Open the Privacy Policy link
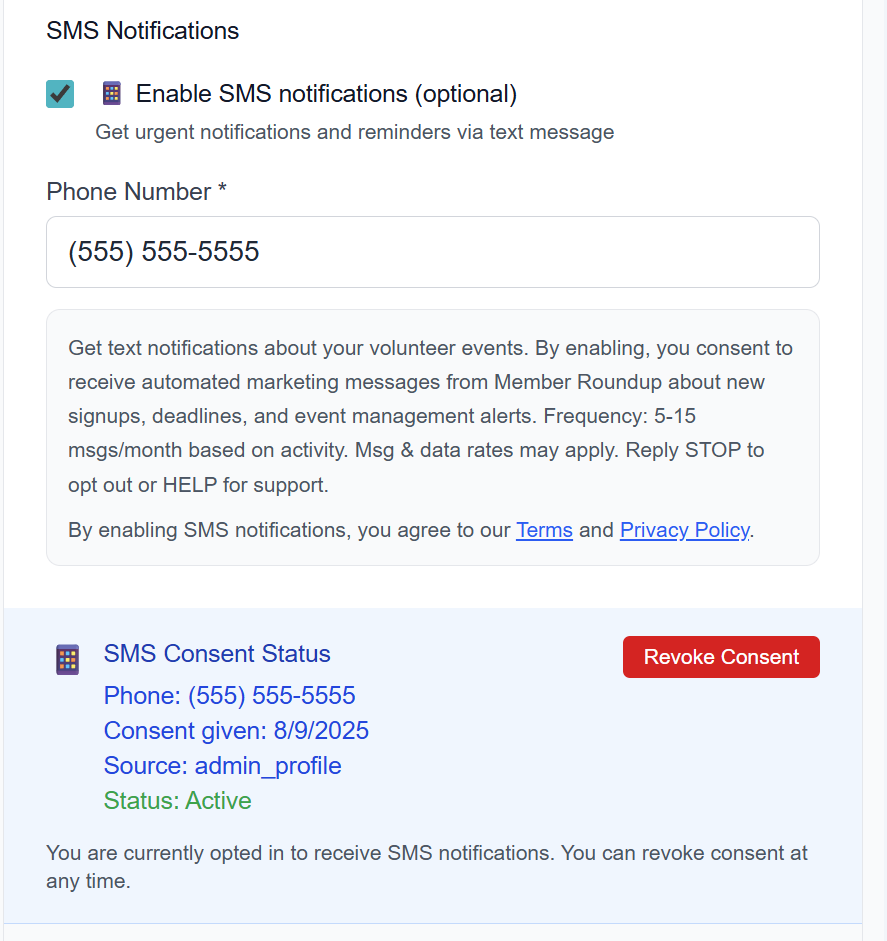Image resolution: width=887 pixels, height=941 pixels. pos(685,531)
